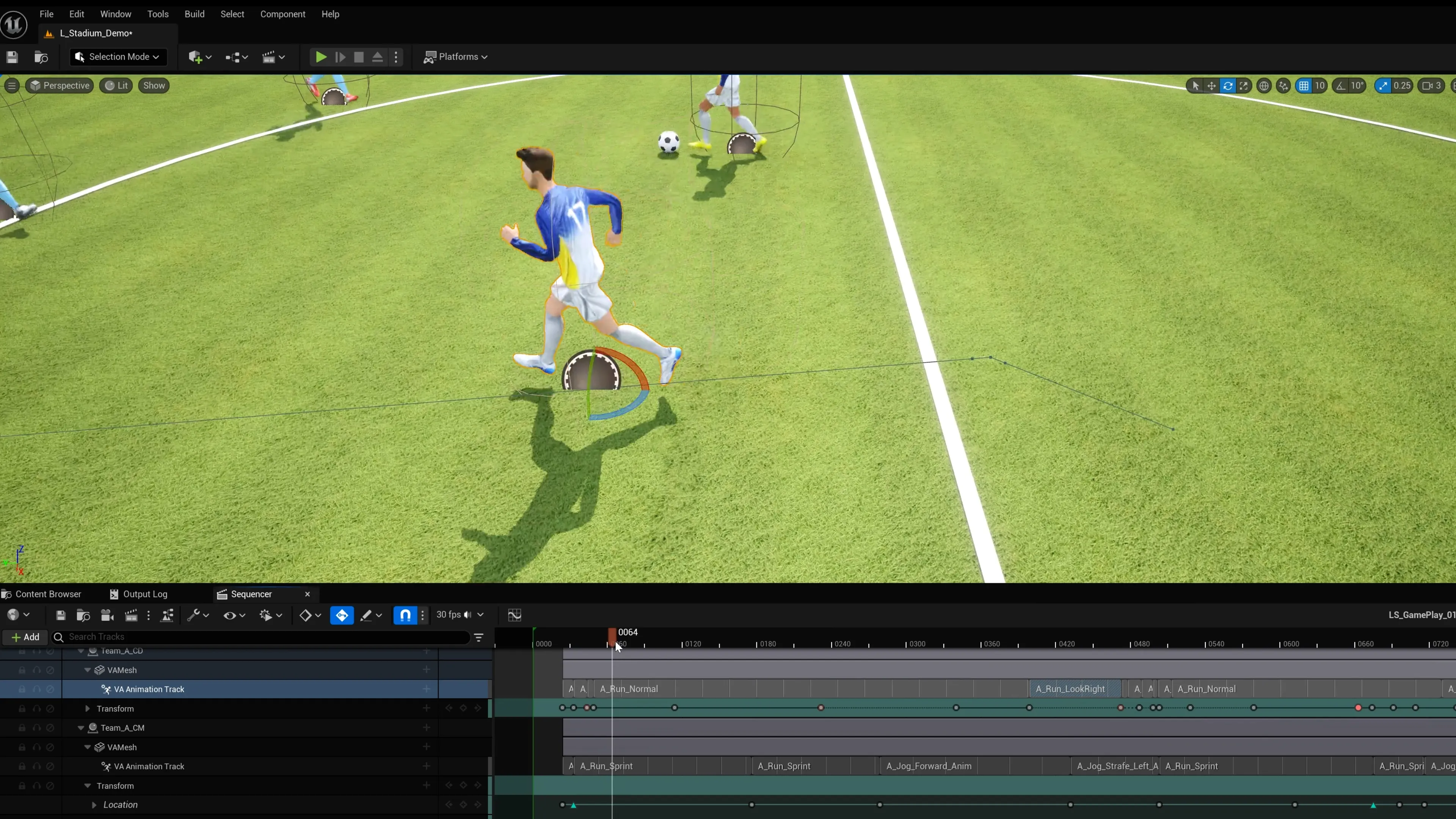
Task: Select the Create Camera icon in Sequencer
Action: tap(107, 615)
